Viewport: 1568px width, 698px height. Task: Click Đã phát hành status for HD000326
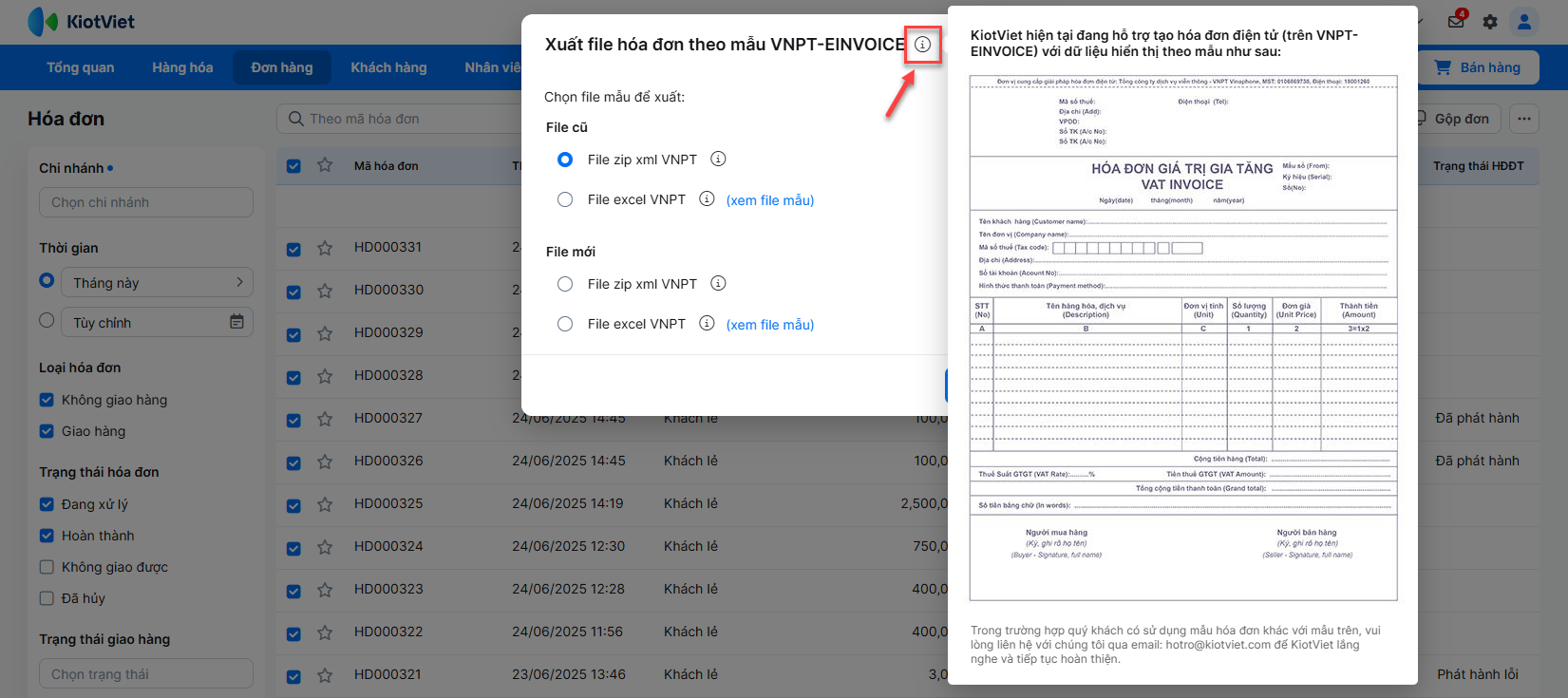pos(1478,461)
